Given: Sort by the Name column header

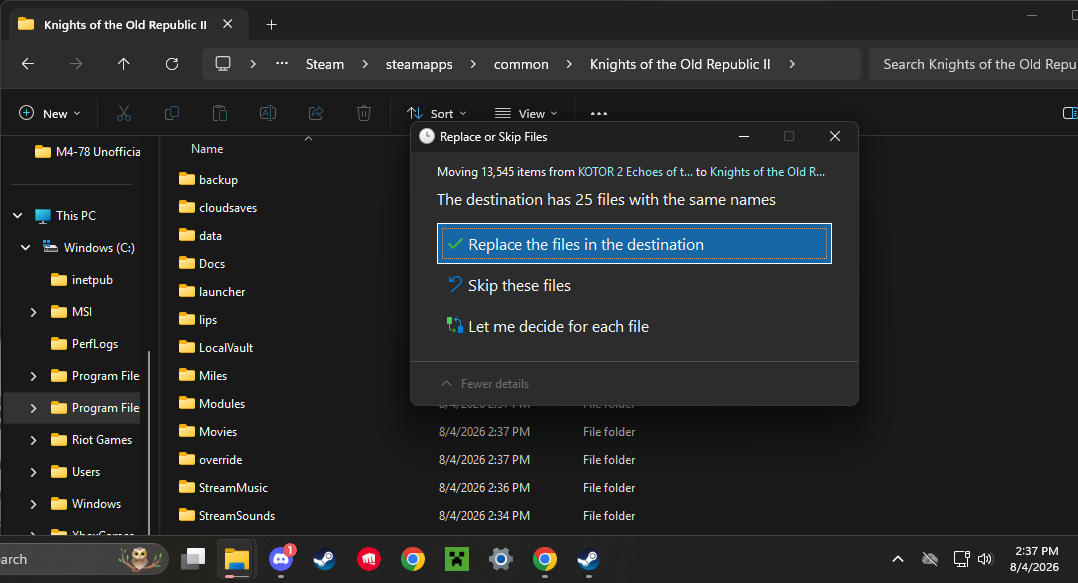Looking at the screenshot, I should pos(207,148).
